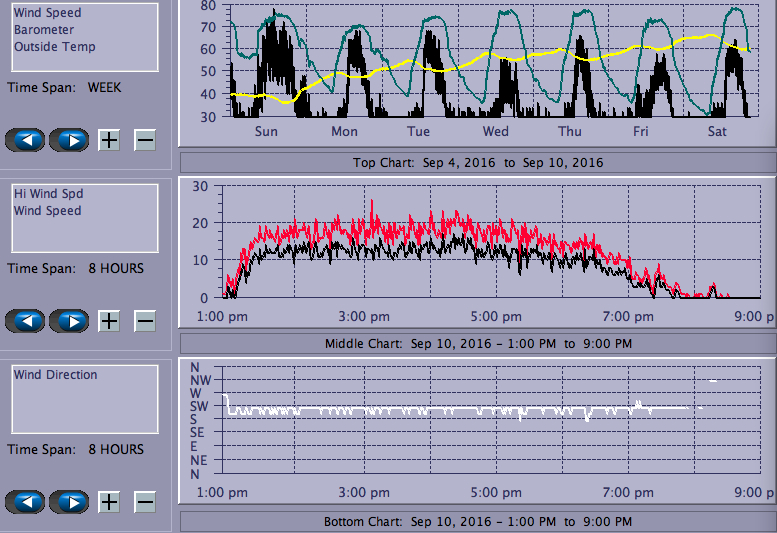Increase the middle chart's time span
The image size is (777, 533).
(x=109, y=321)
